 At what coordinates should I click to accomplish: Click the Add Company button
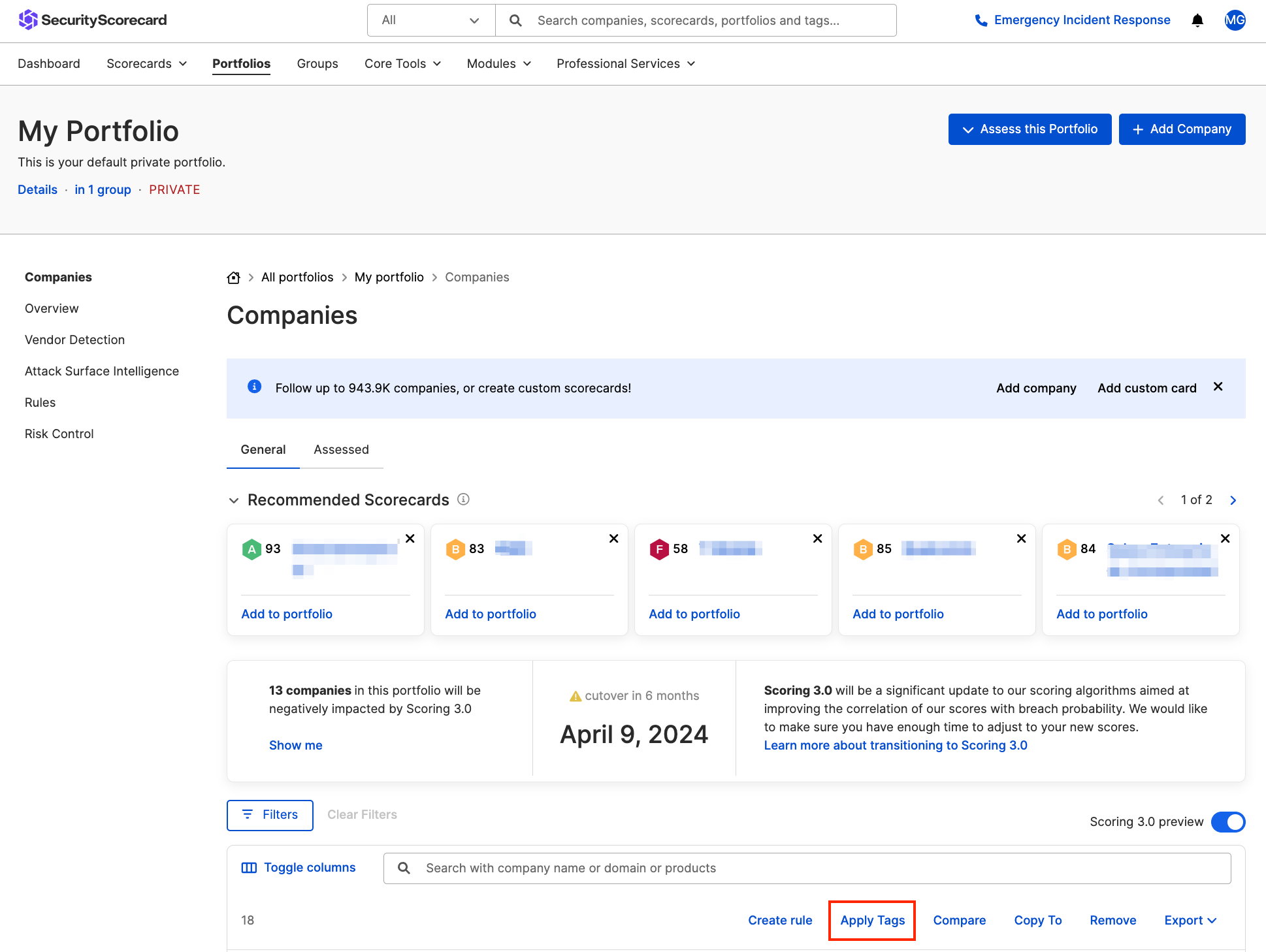coord(1182,129)
